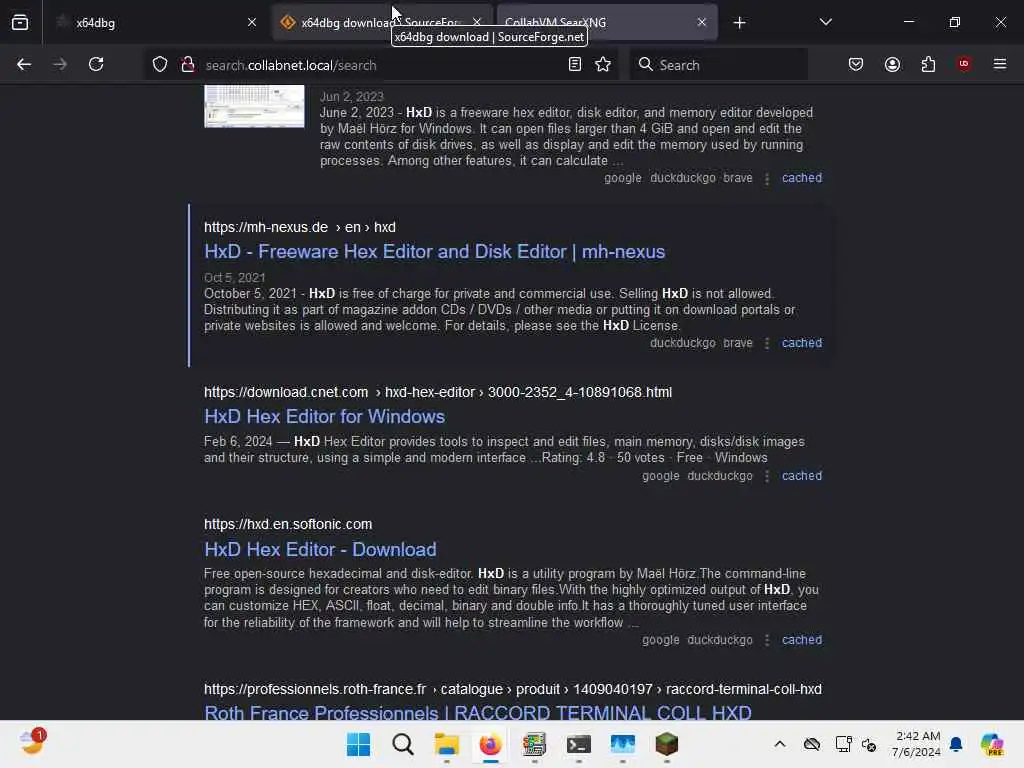Click the https://mh-nexus.de URL text
The image size is (1024, 768).
coord(266,227)
